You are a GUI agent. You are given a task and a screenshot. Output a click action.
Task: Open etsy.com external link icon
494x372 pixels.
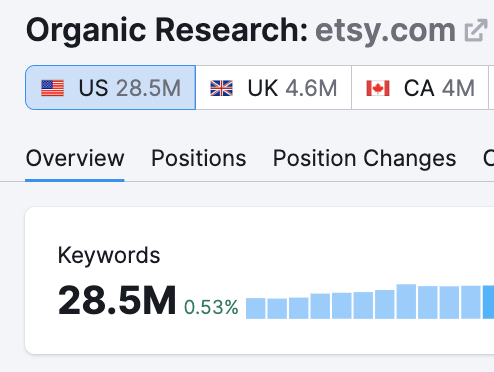coord(474,30)
